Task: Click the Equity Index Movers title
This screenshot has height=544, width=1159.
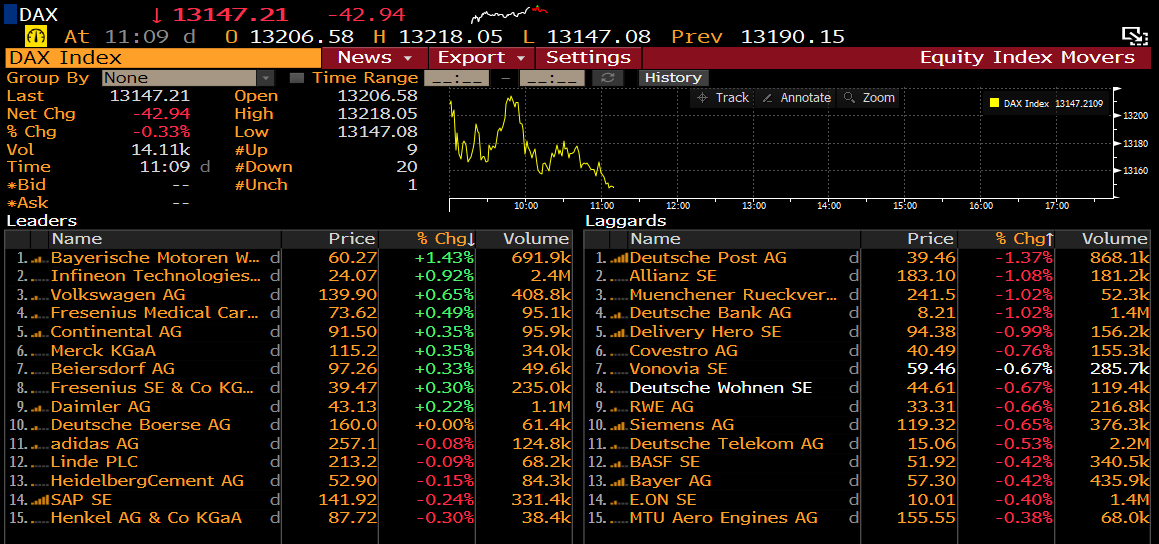Action: pos(1027,58)
